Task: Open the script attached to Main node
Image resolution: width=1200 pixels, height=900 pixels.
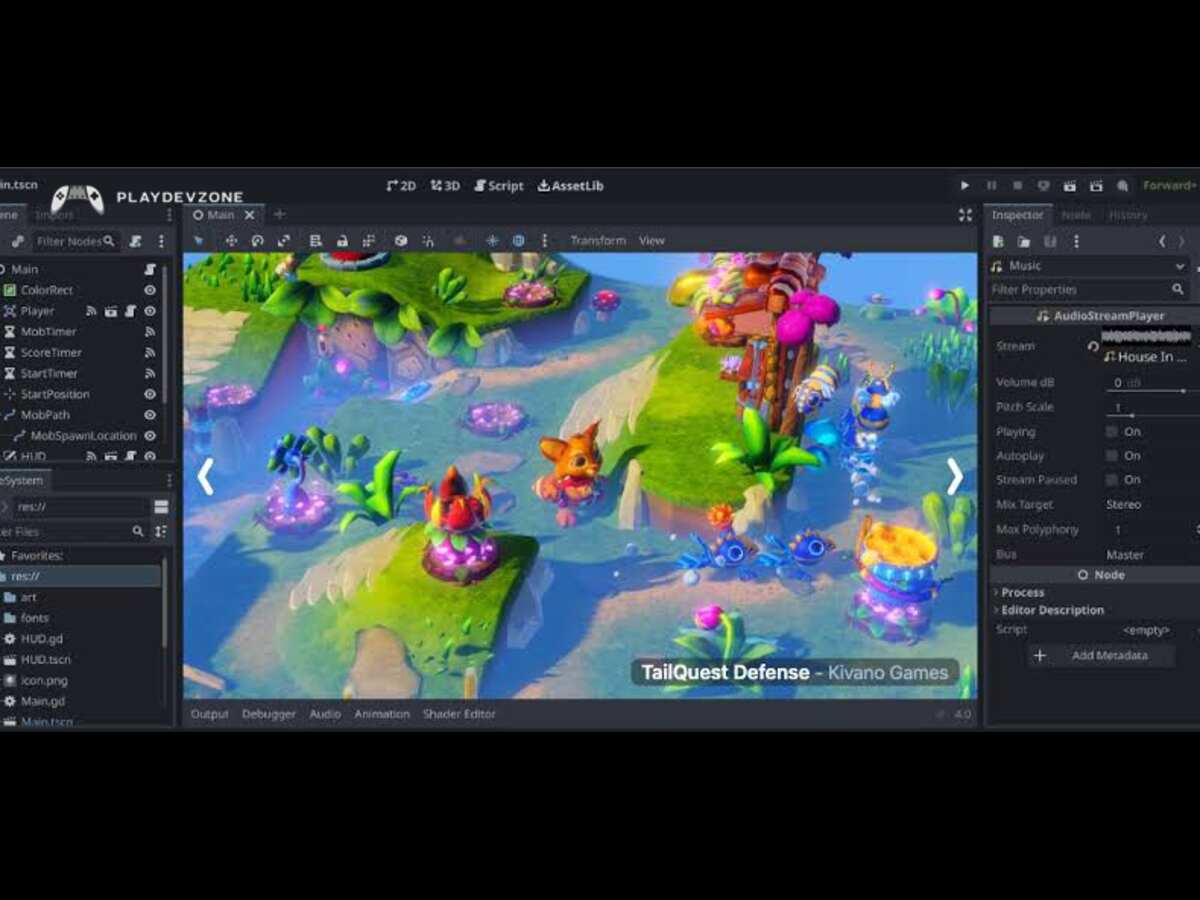Action: point(150,269)
